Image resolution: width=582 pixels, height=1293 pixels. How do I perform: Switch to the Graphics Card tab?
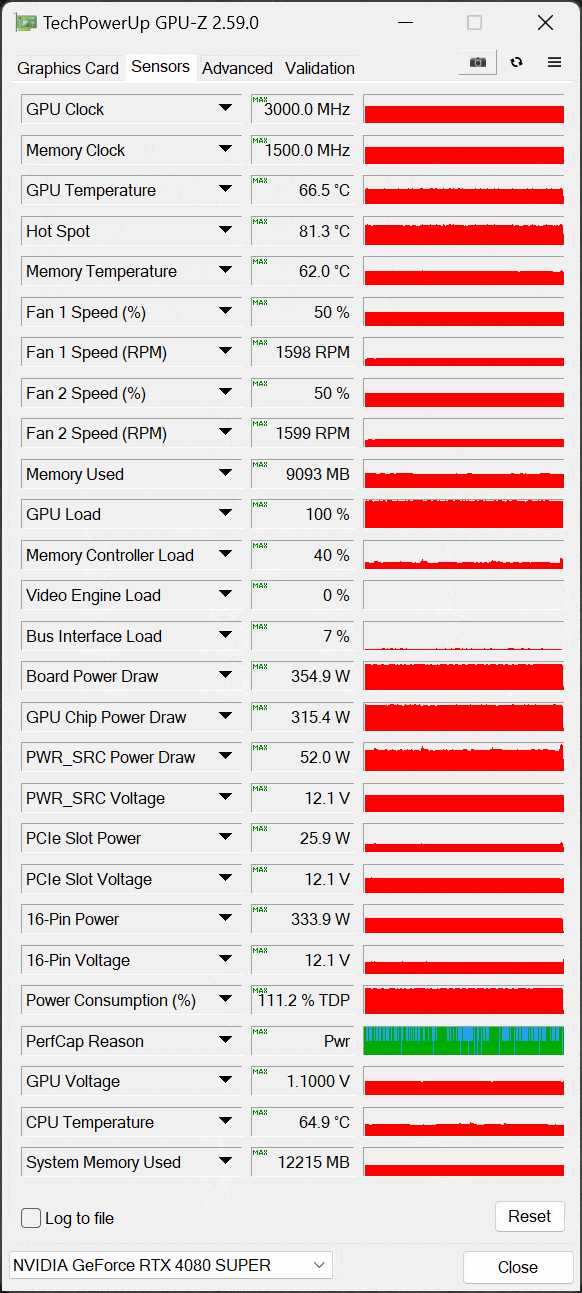coord(68,68)
